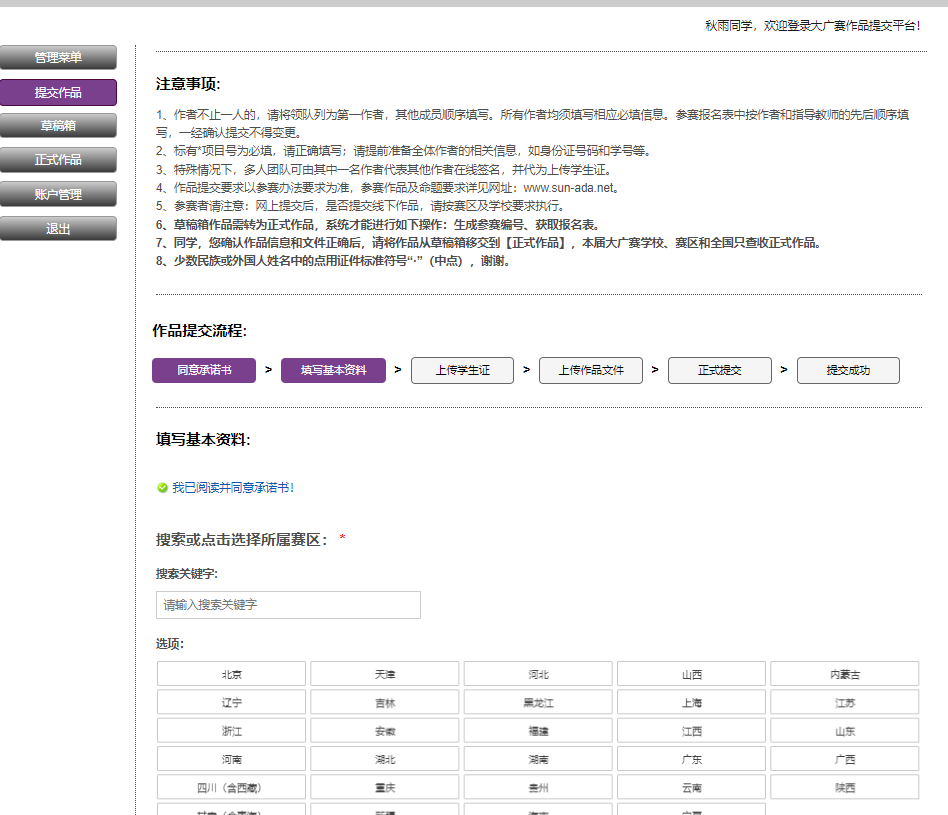Screen dimensions: 948x815
Task: Open 账户管理 account management
Action: (x=58, y=194)
